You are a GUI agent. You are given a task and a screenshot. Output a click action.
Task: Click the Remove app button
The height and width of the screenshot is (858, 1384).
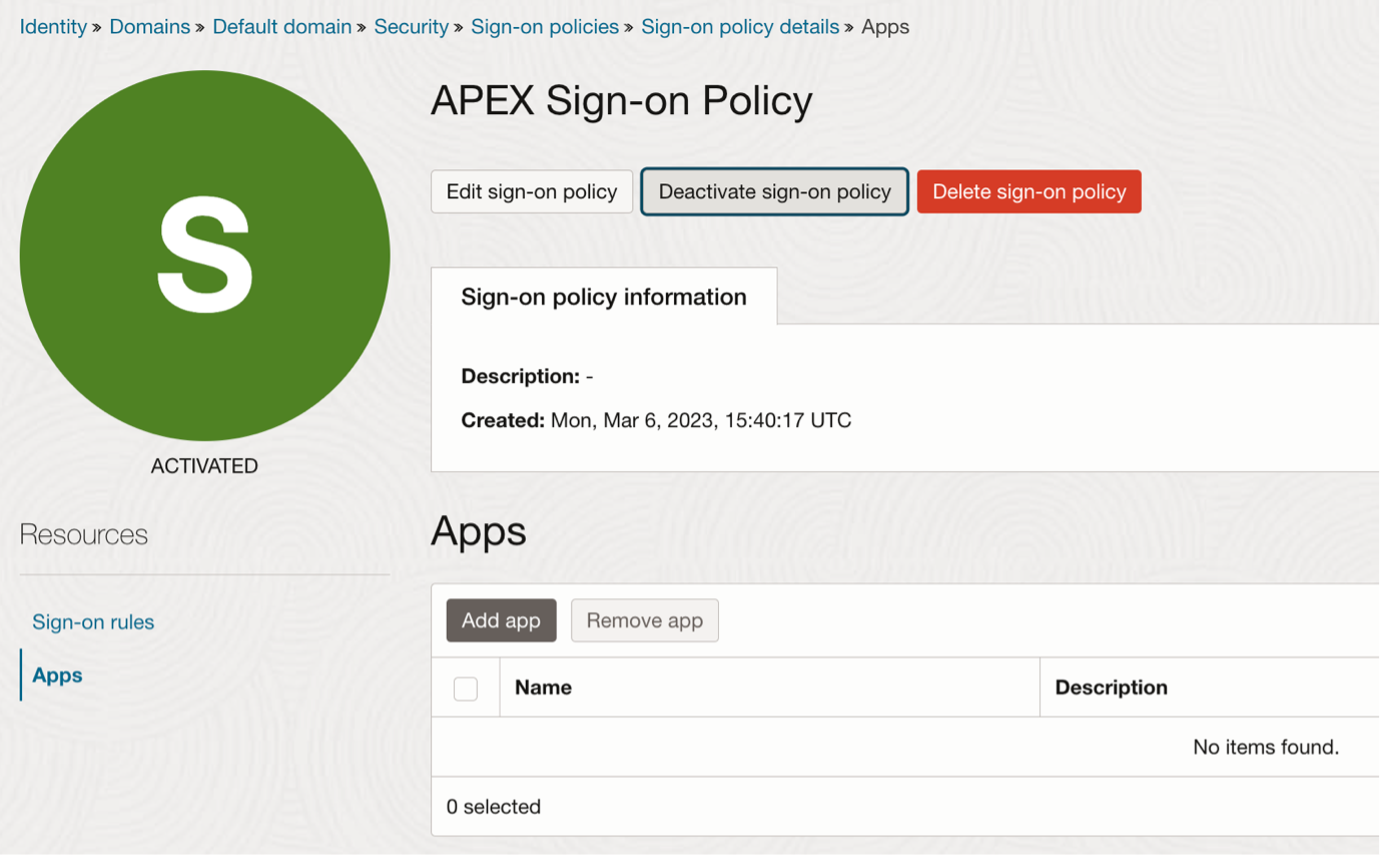click(644, 620)
